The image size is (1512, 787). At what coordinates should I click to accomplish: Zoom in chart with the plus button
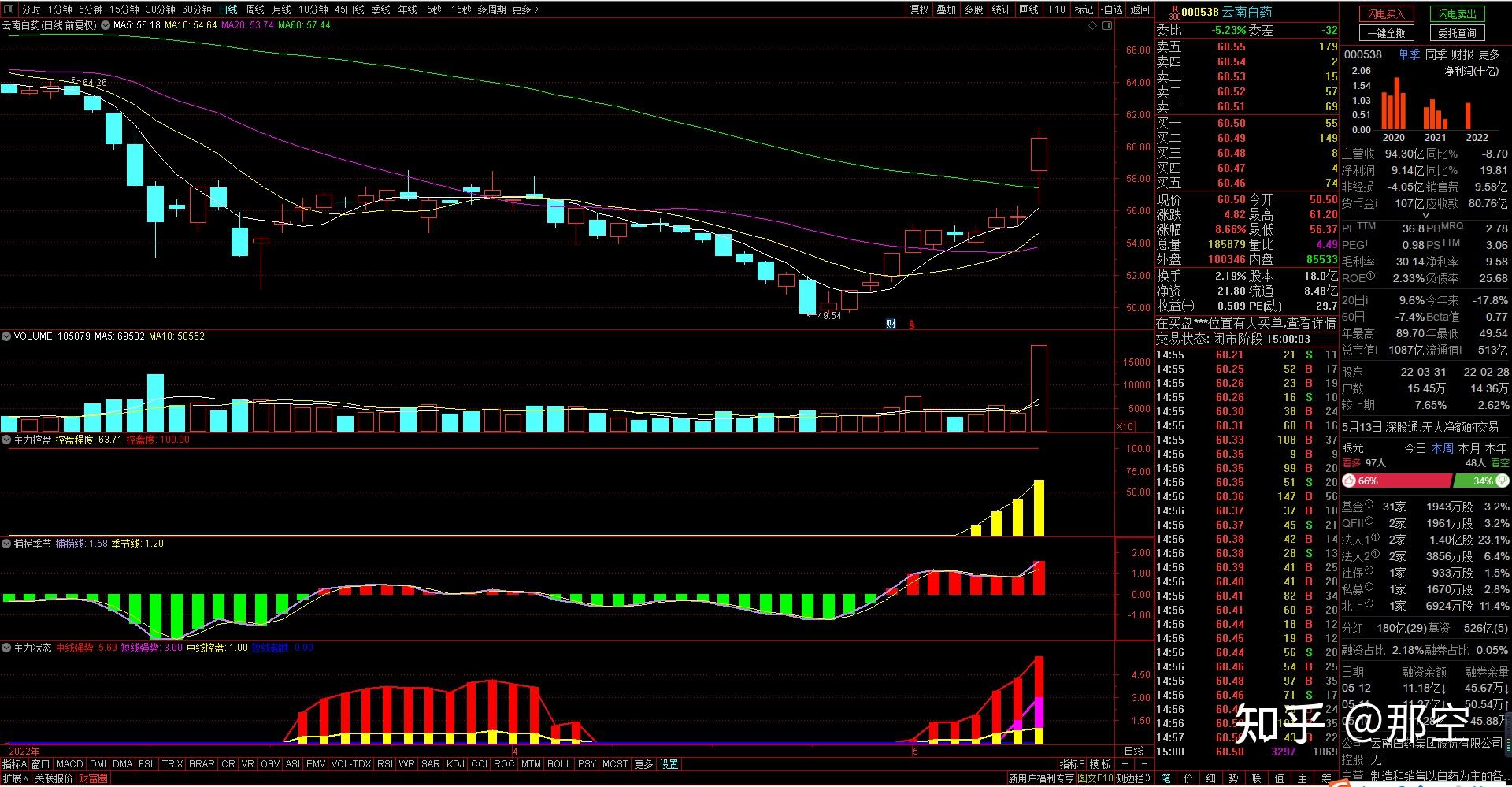pos(1125,764)
